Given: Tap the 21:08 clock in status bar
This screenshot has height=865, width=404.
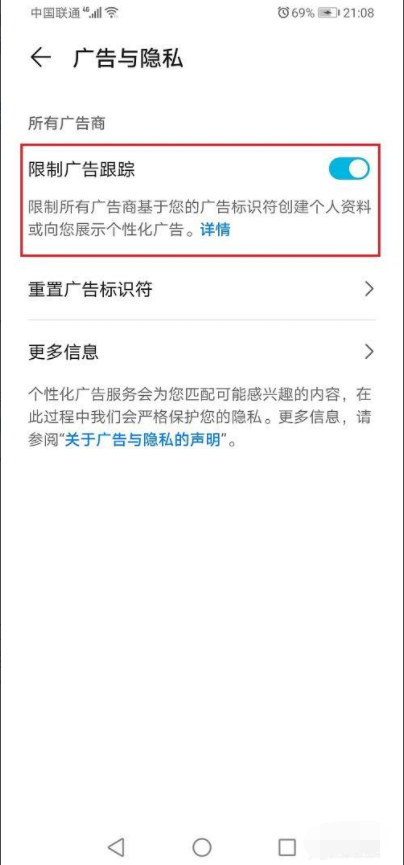Looking at the screenshot, I should [x=358, y=13].
